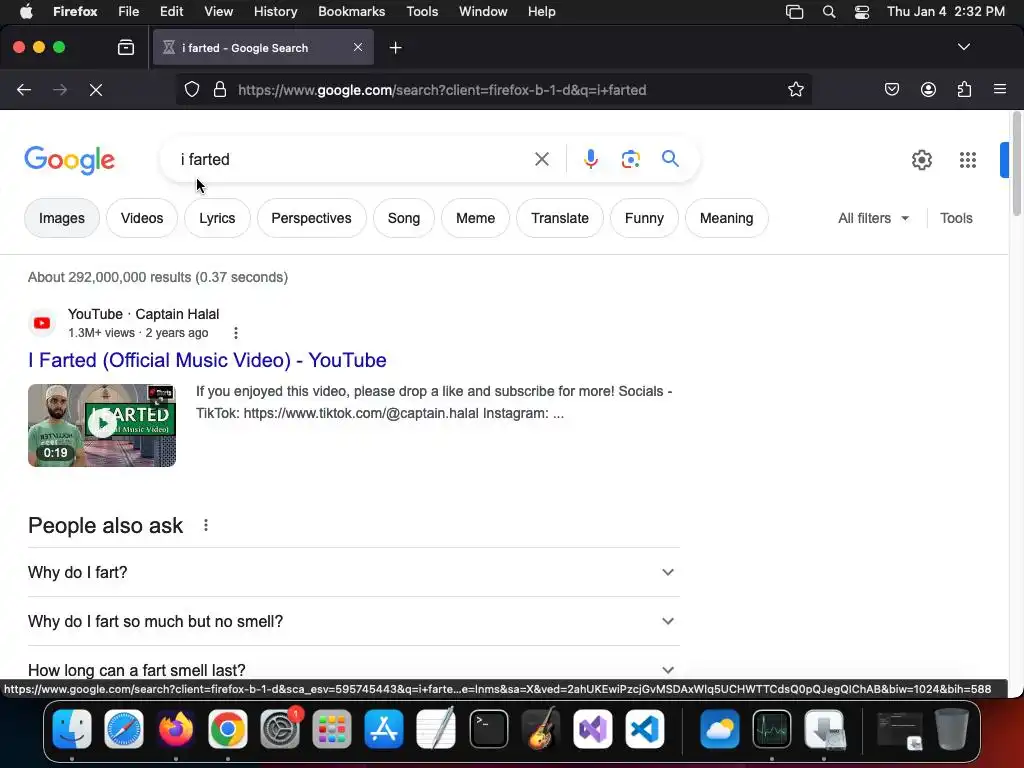Clear the Google search box text
This screenshot has height=768, width=1024.
(x=541, y=159)
